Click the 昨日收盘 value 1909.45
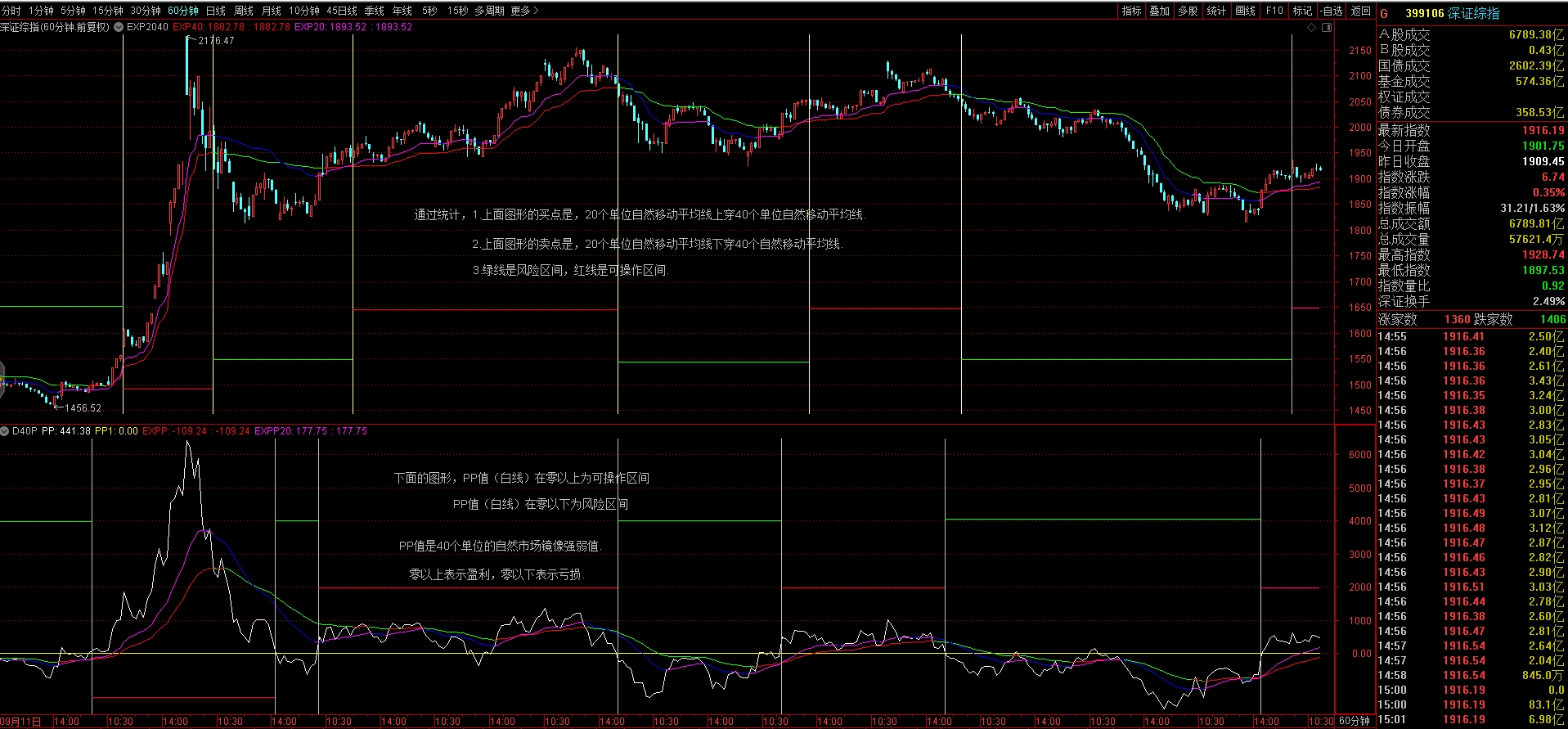Image resolution: width=1568 pixels, height=729 pixels. pyautogui.click(x=1543, y=161)
